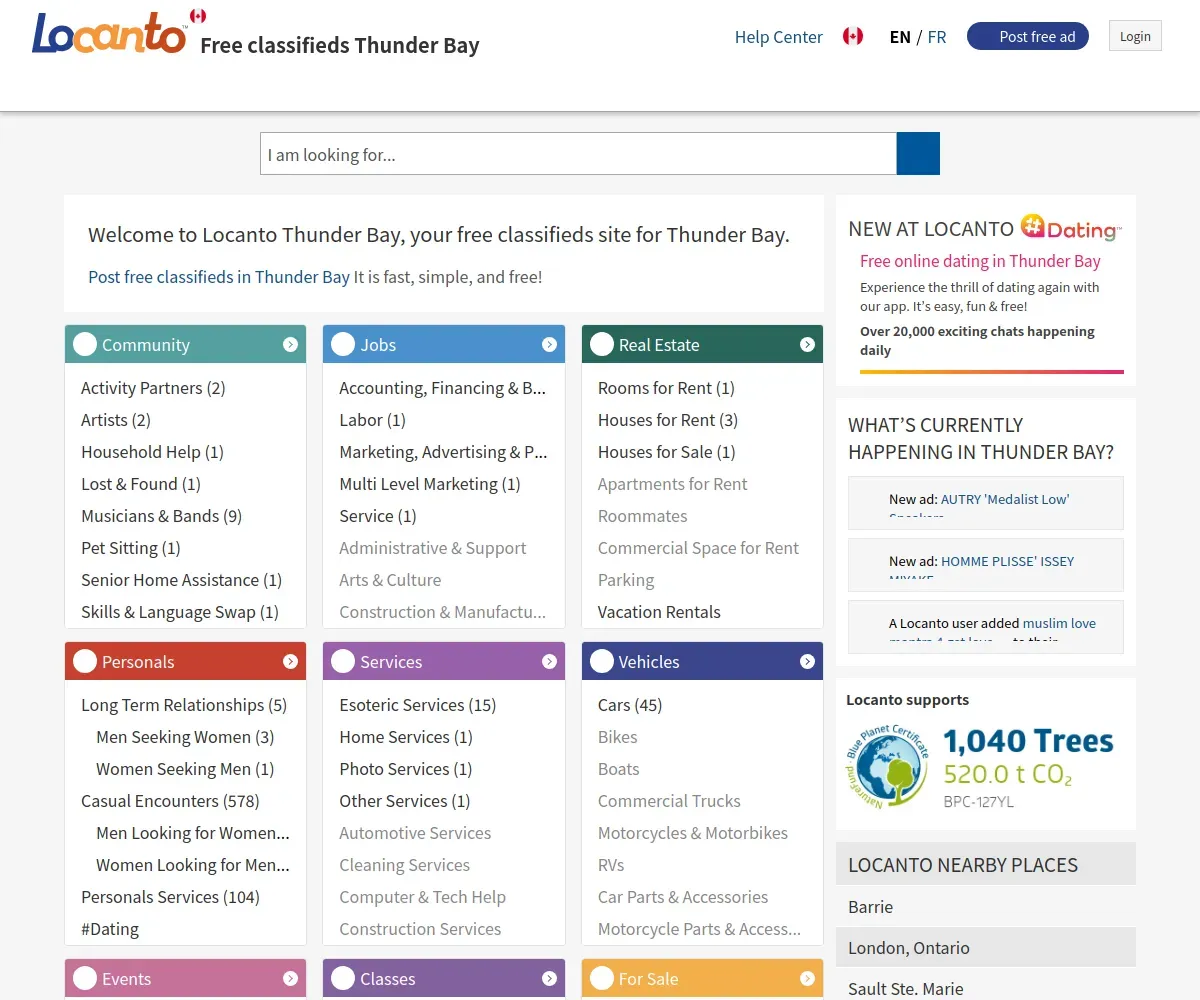Open the HOMME PLISSE' ISSEY new ad
The width and height of the screenshot is (1200, 1000).
(x=1008, y=561)
